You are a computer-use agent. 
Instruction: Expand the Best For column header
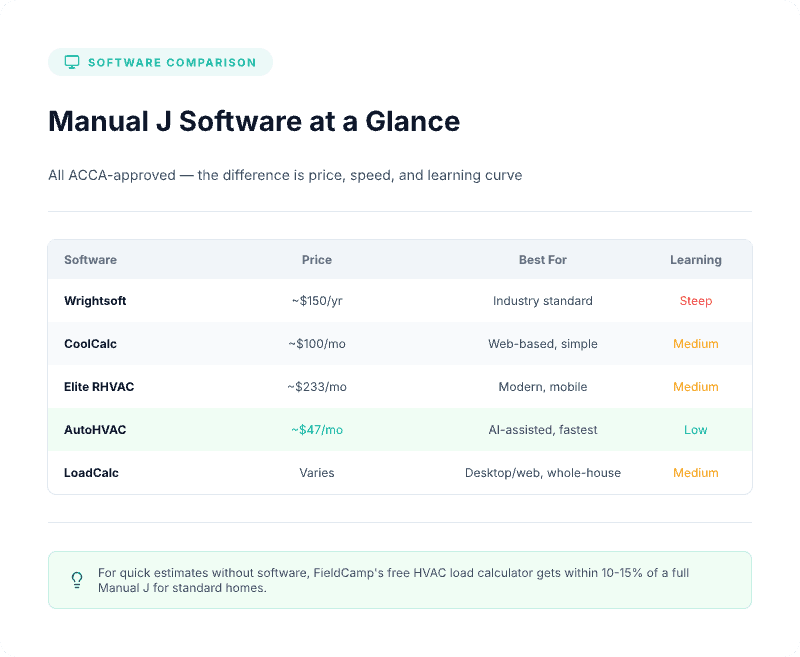[543, 259]
